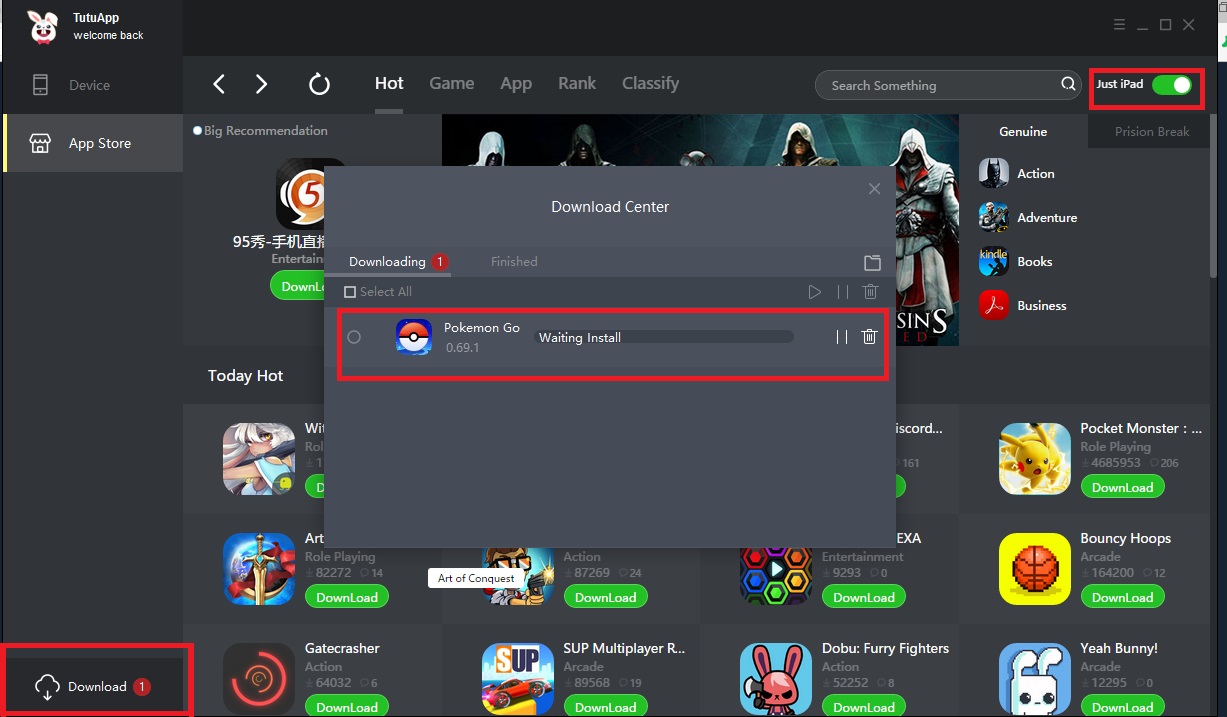Open the Classify tab
The height and width of the screenshot is (717, 1227).
(650, 83)
